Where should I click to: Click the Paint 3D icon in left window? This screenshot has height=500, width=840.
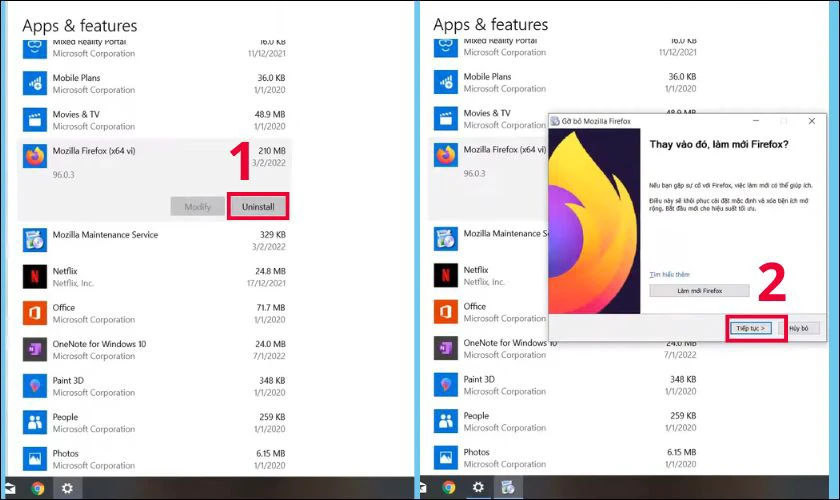pyautogui.click(x=35, y=386)
